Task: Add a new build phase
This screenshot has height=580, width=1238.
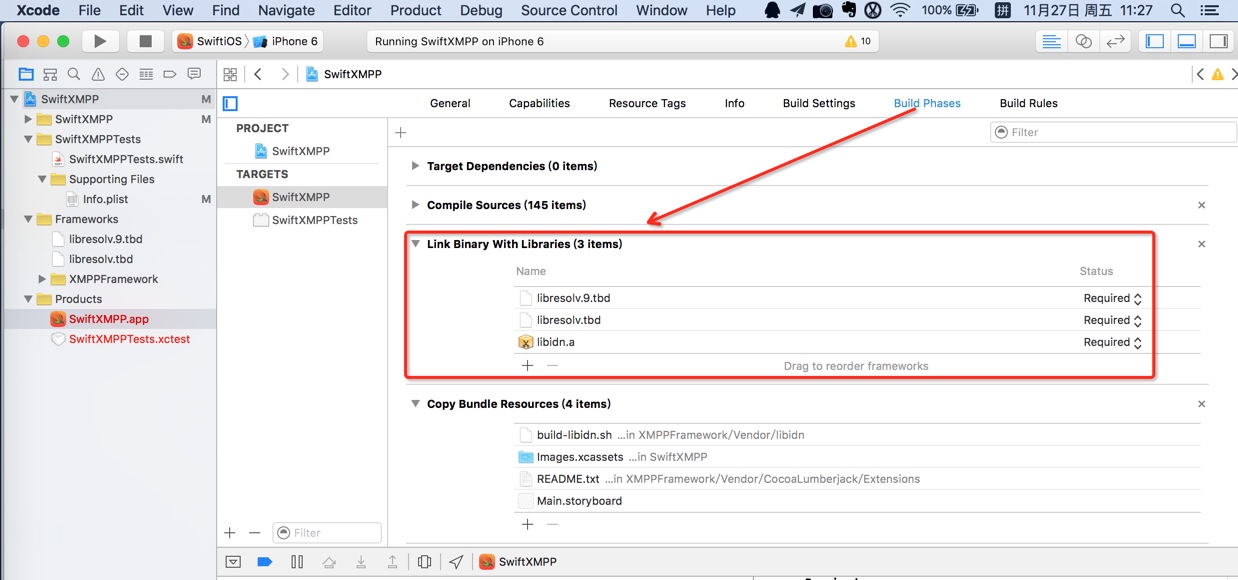Action: 401,132
